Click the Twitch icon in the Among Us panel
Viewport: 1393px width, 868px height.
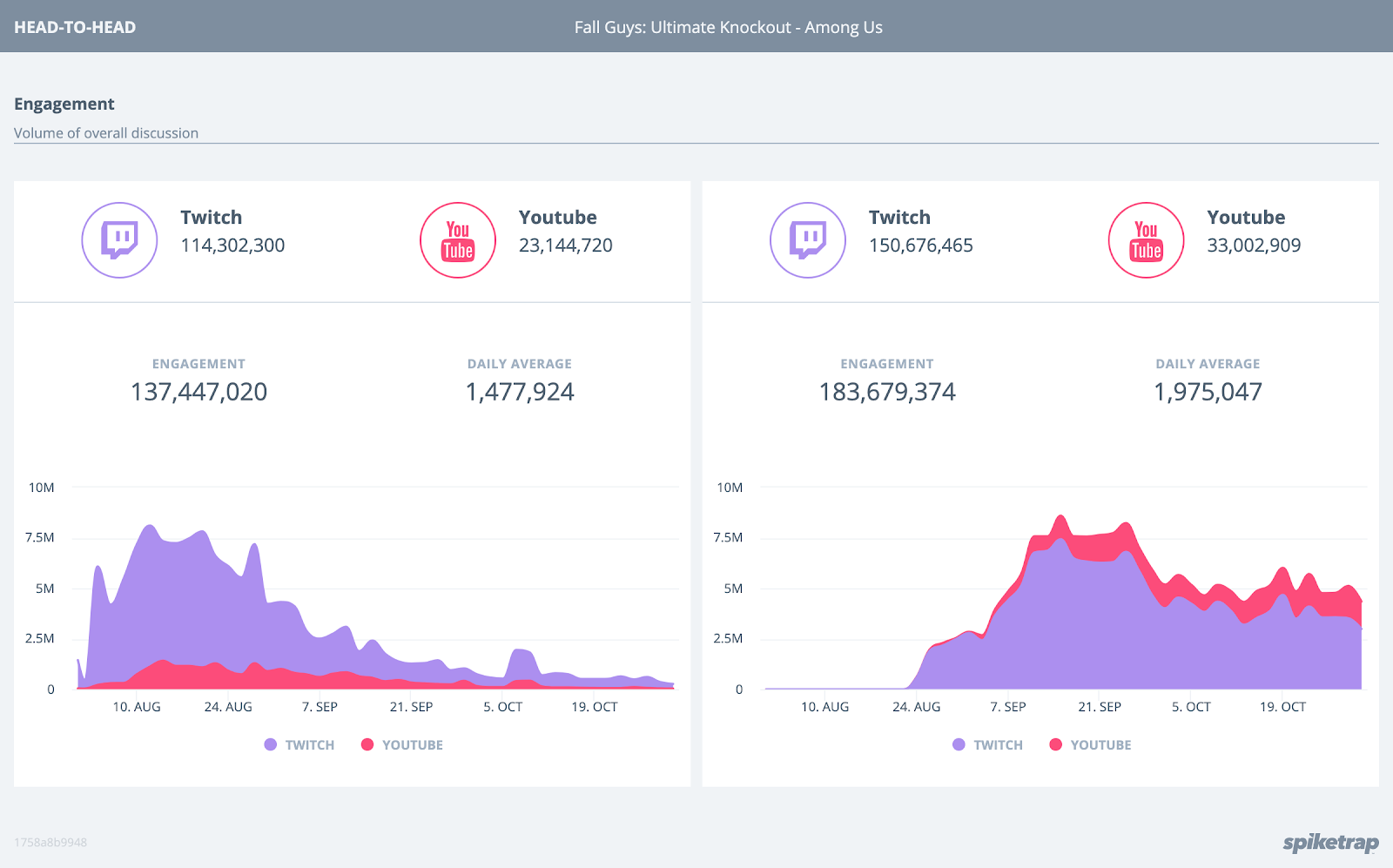pos(808,240)
